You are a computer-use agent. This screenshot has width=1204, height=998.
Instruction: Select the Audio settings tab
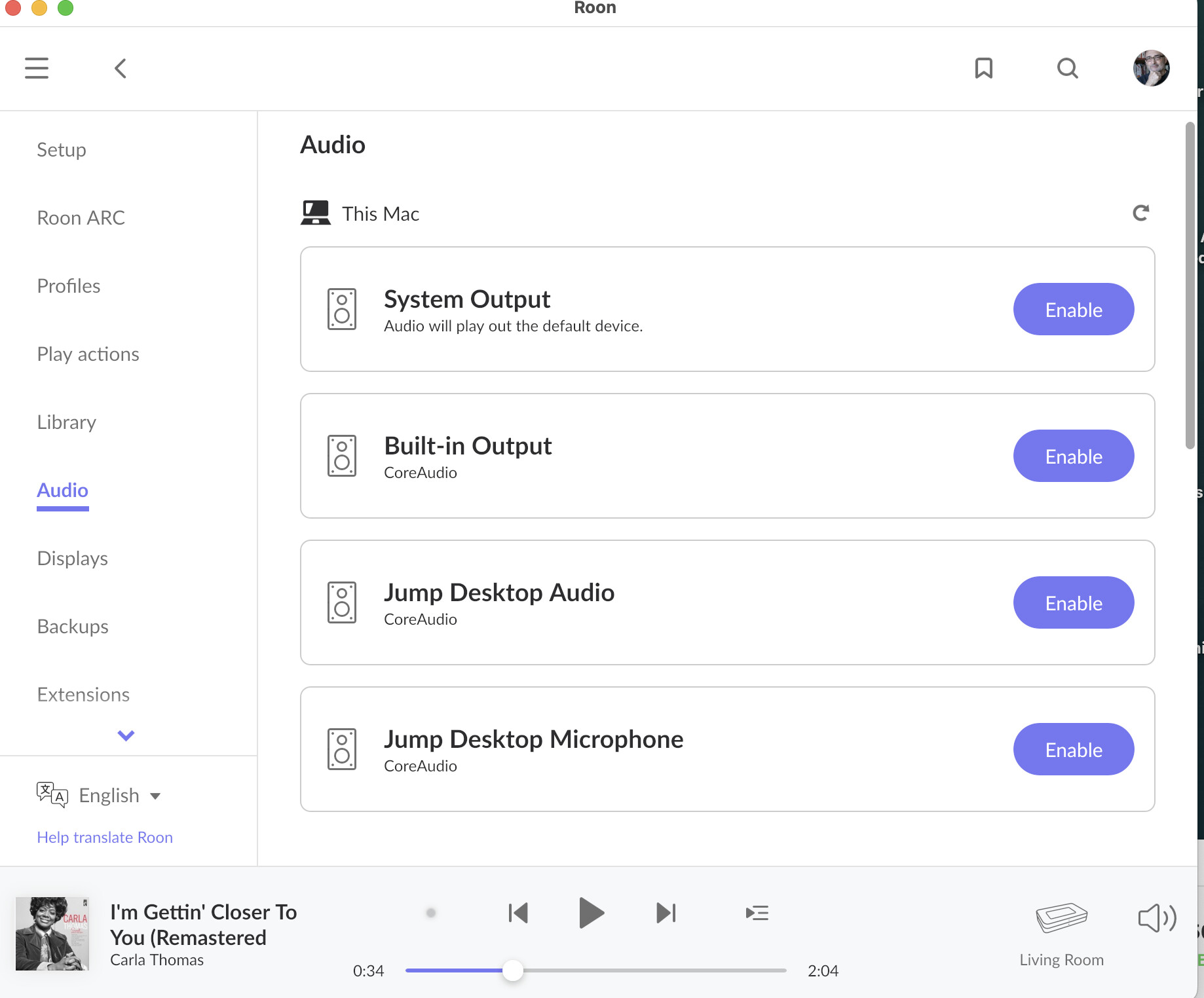(x=62, y=490)
